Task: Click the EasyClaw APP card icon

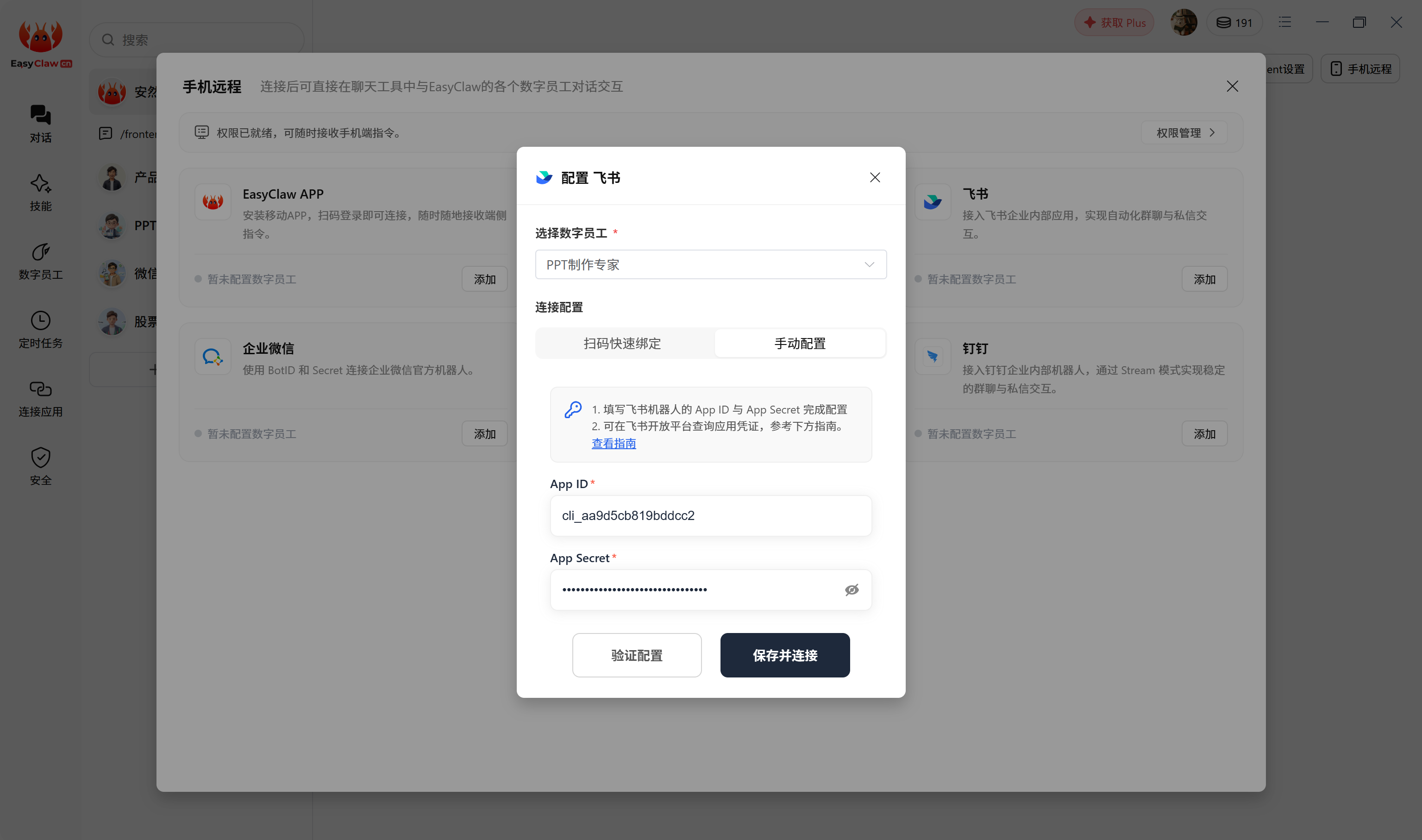Action: [213, 201]
